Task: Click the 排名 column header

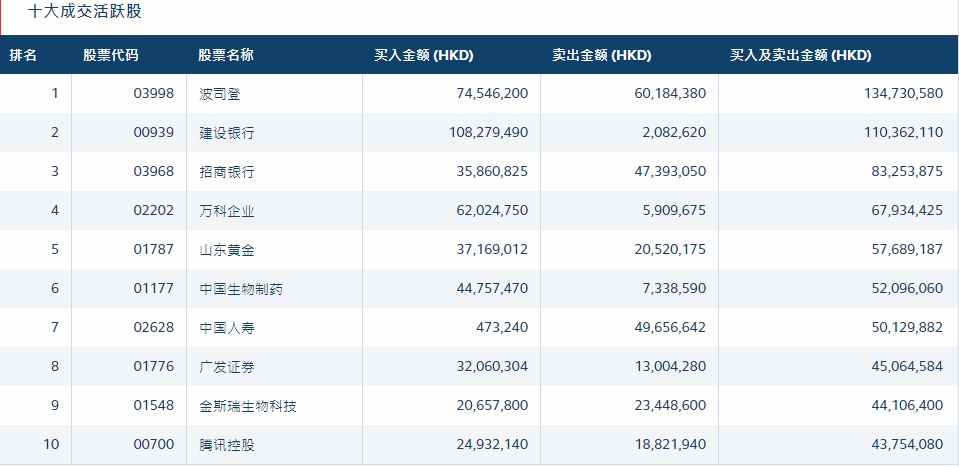Action: [x=23, y=55]
